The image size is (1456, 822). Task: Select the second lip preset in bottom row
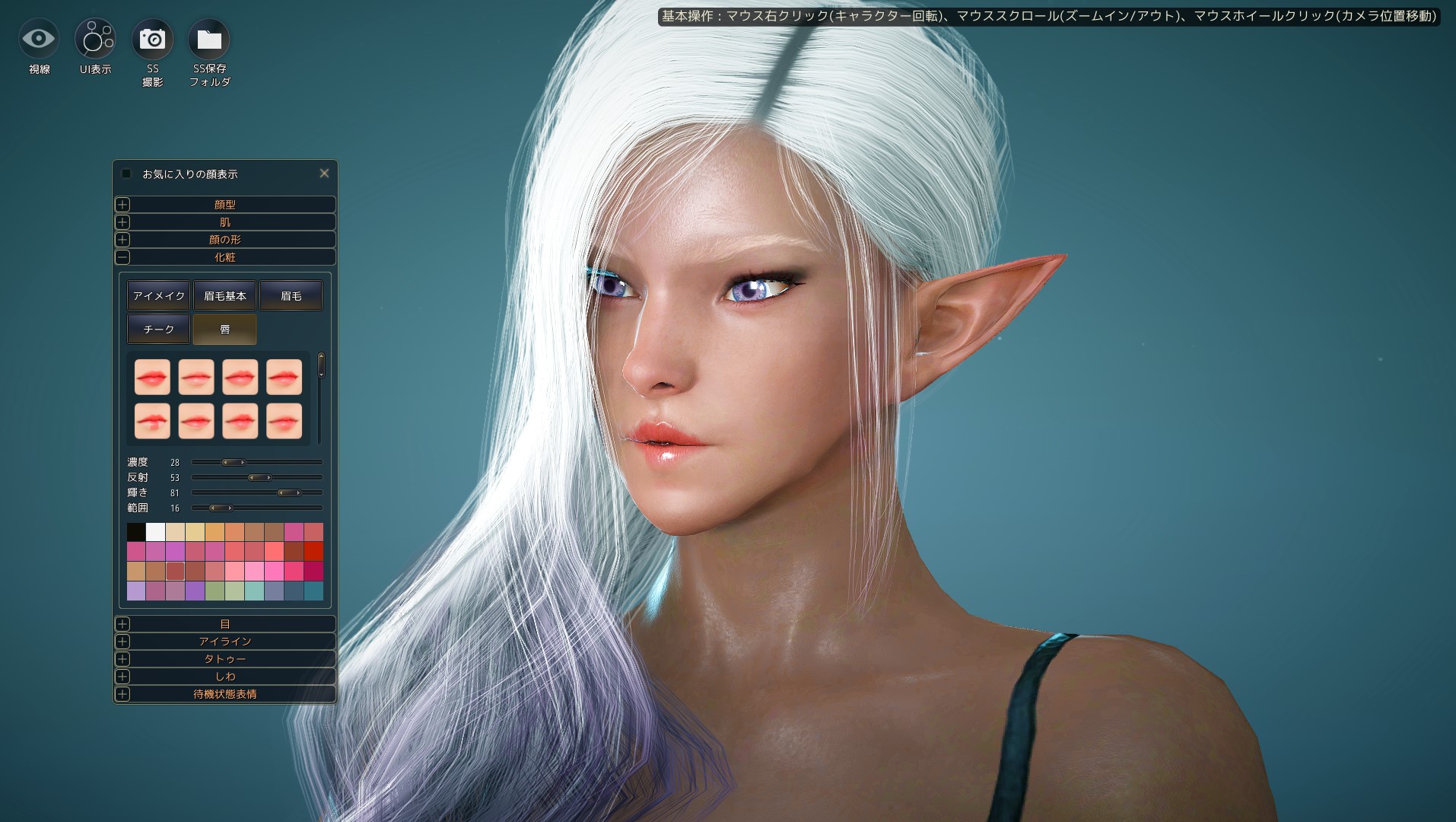pyautogui.click(x=196, y=421)
